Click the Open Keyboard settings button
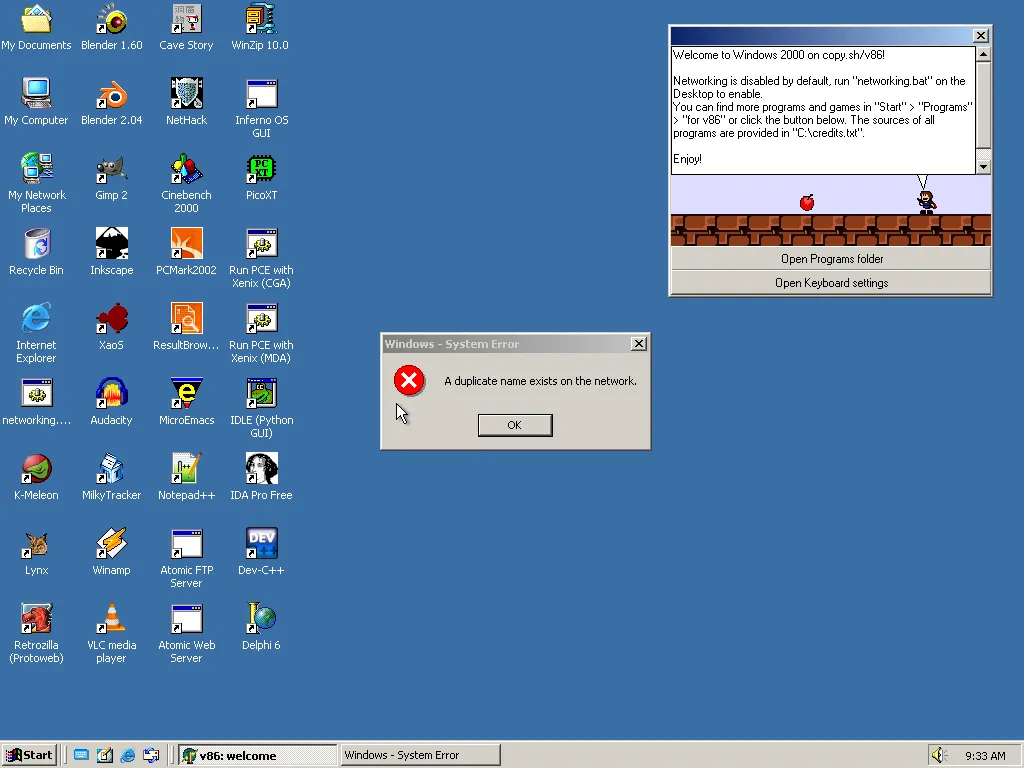1024x768 pixels. [831, 283]
